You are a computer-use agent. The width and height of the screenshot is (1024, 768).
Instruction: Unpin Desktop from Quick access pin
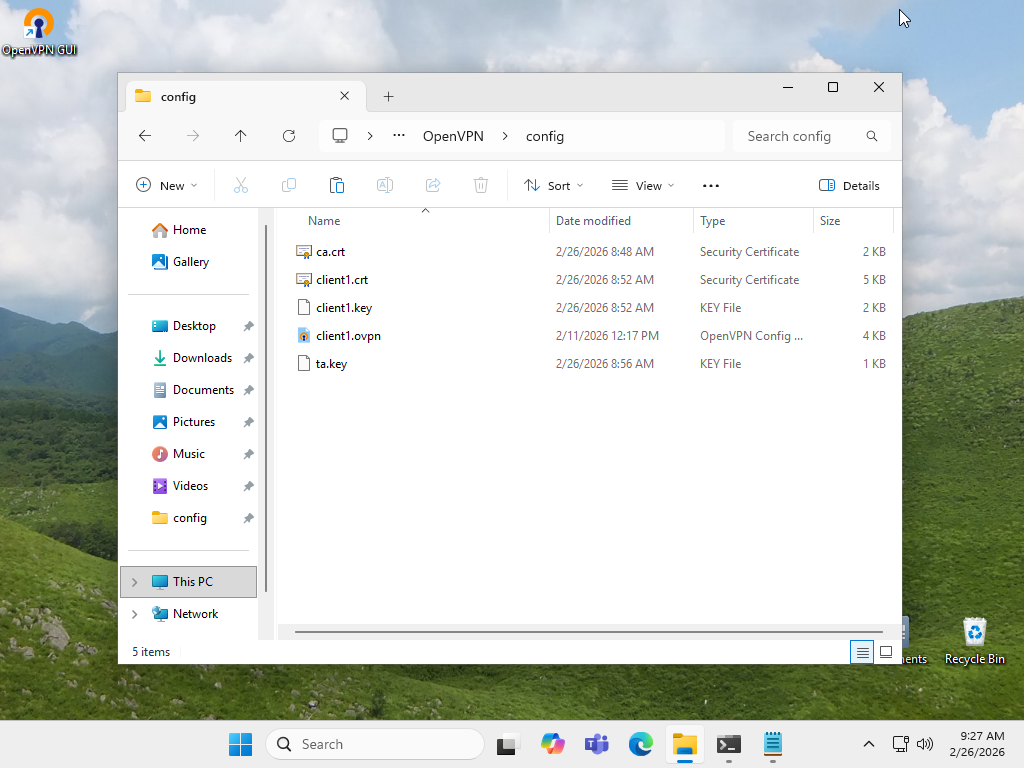[248, 326]
